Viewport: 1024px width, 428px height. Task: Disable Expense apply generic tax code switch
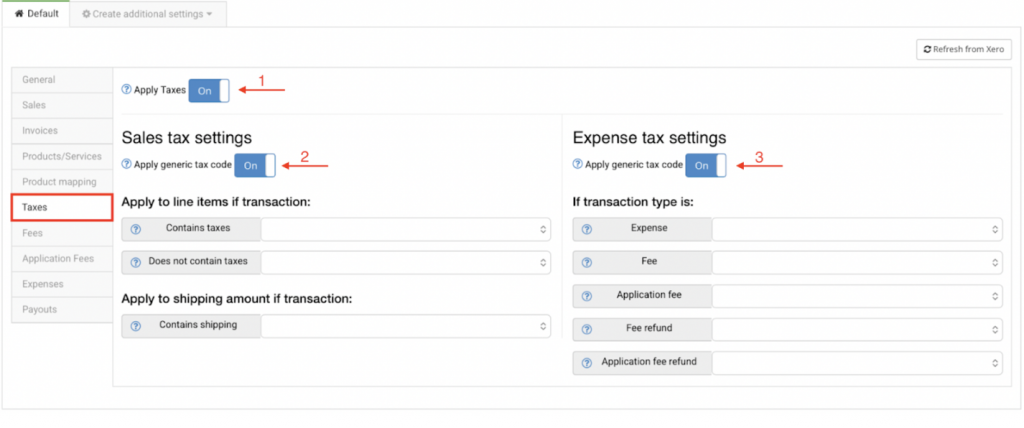pos(705,165)
